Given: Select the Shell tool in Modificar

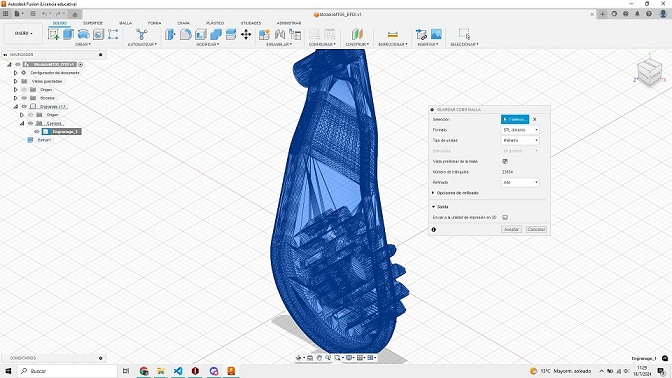Looking at the screenshot, I should point(200,34).
